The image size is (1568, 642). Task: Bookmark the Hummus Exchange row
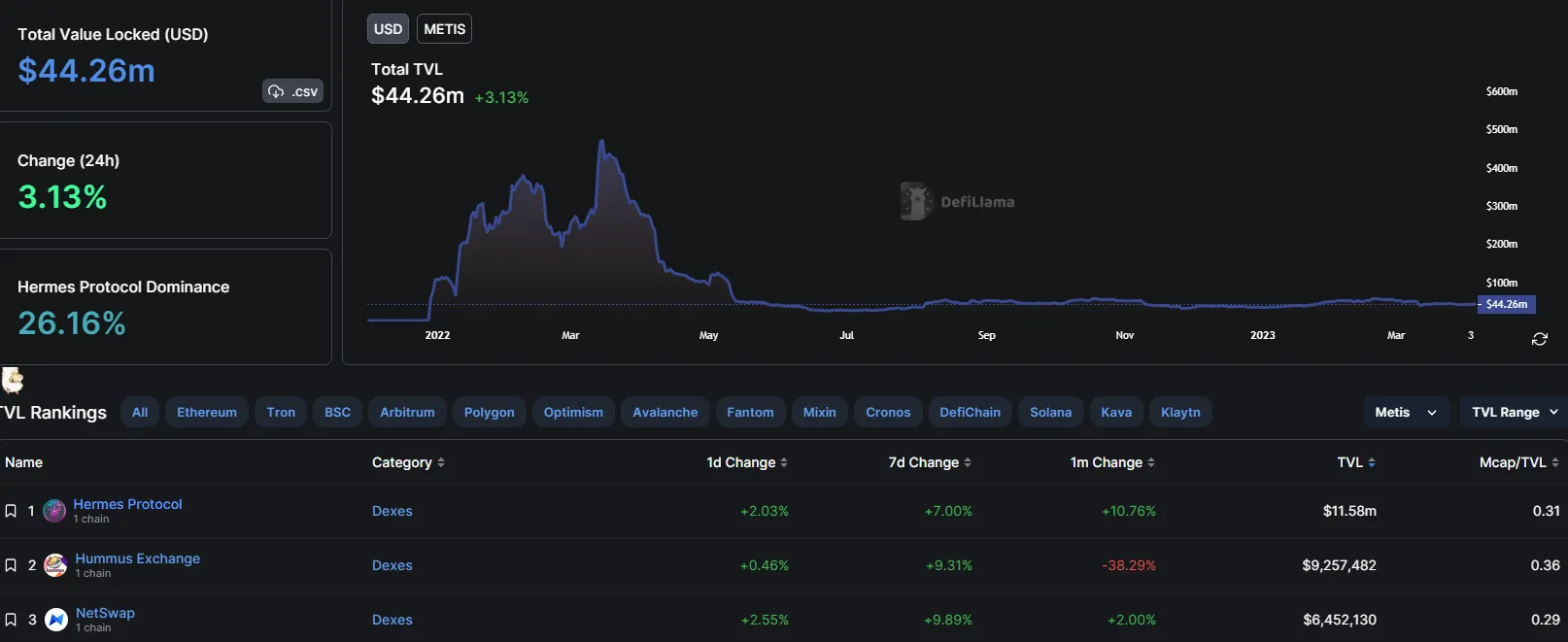pos(11,565)
